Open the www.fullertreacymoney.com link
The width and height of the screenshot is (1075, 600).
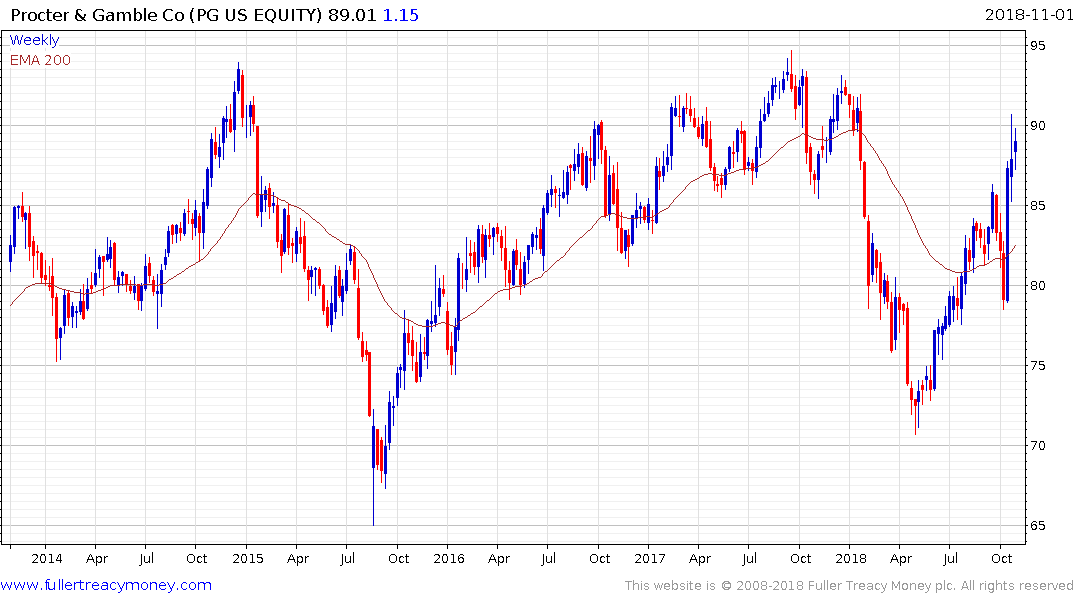point(106,585)
